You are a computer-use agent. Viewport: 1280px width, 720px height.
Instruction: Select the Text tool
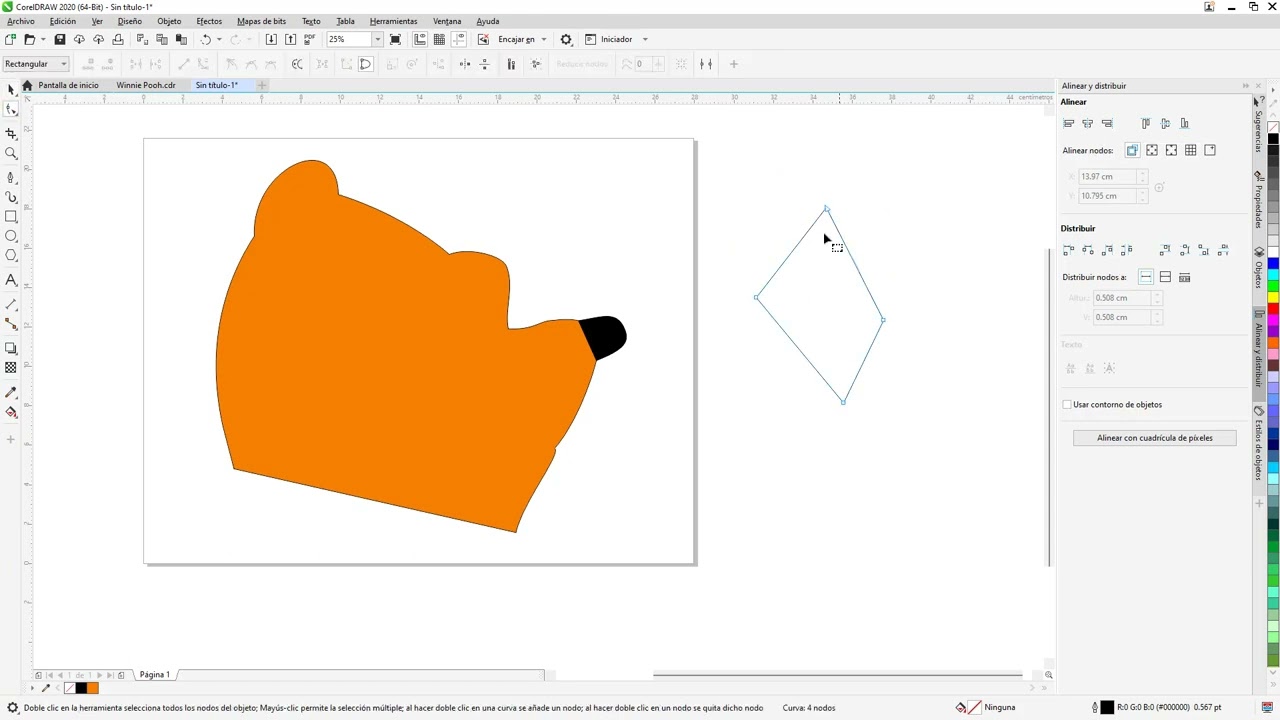[11, 280]
